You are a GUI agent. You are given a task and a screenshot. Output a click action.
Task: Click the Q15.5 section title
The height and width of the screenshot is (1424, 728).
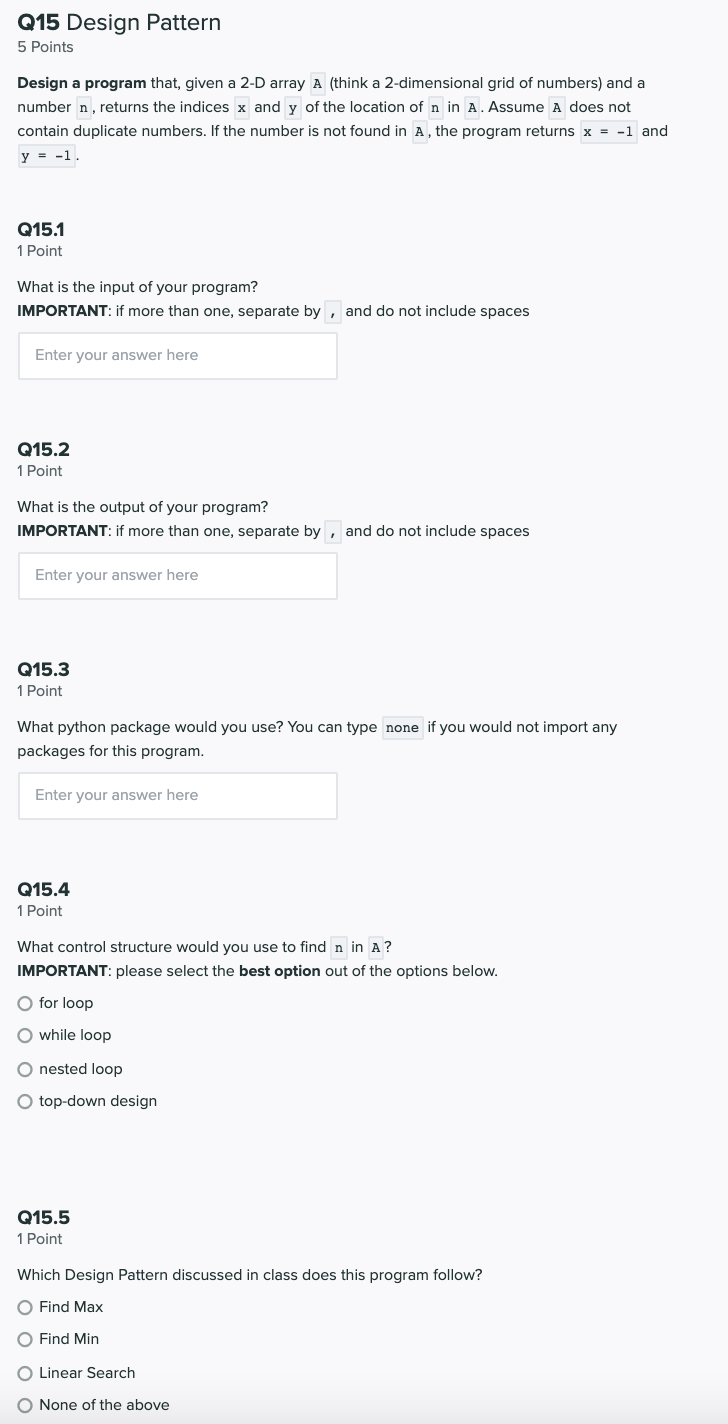click(x=43, y=1217)
